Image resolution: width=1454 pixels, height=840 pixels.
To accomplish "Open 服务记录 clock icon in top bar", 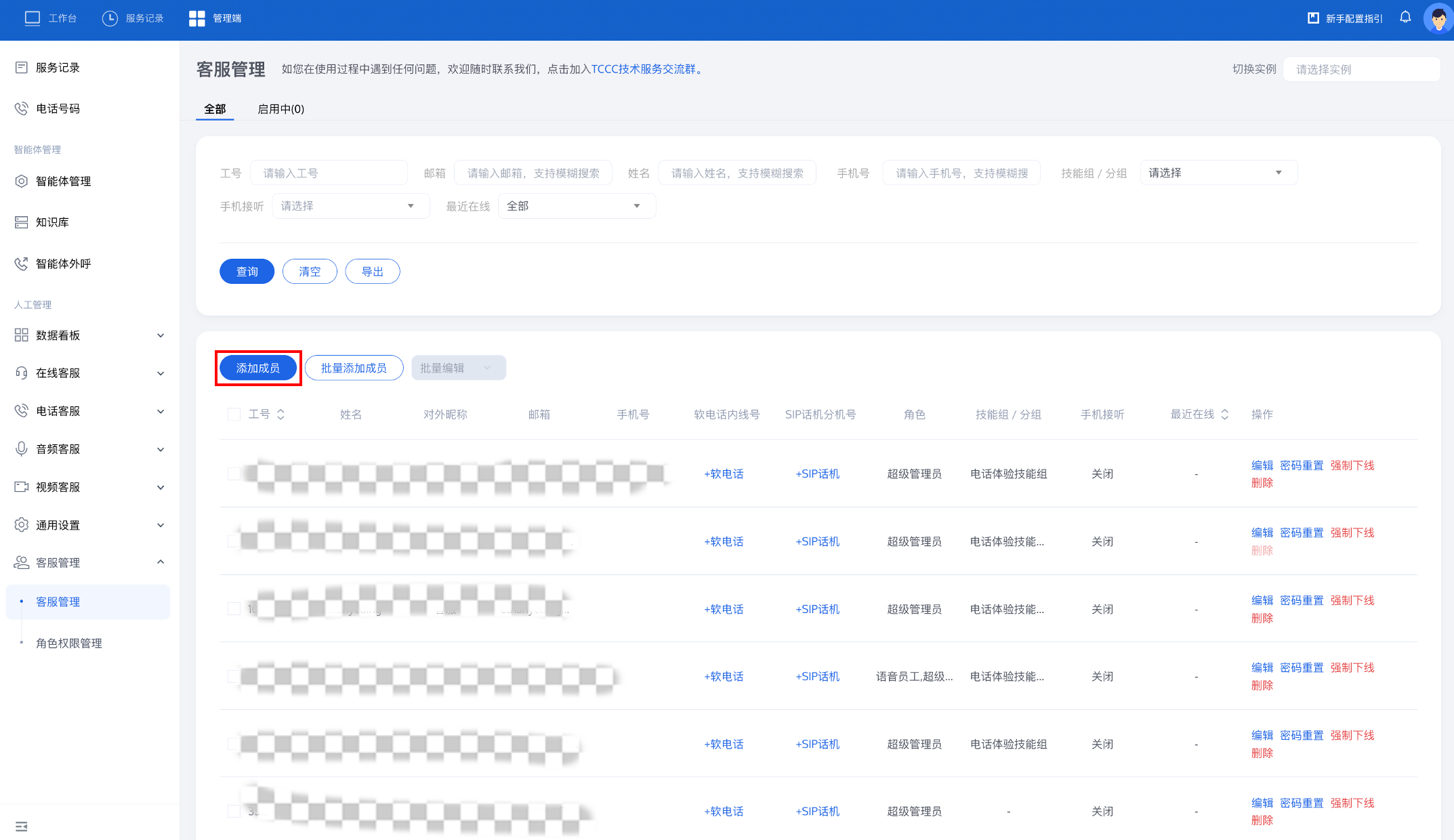I will coord(110,18).
